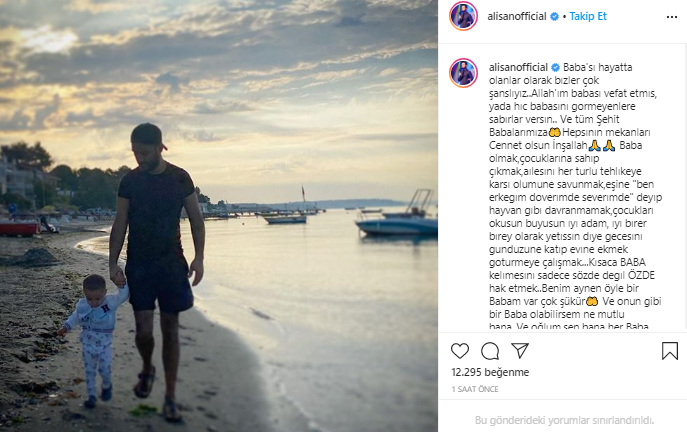This screenshot has height=432, width=687.
Task: Save the post with the bookmark icon
Action: 670,351
